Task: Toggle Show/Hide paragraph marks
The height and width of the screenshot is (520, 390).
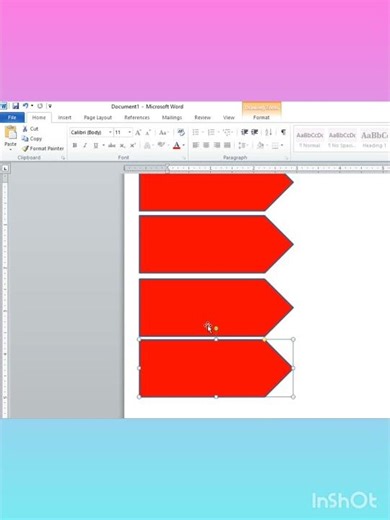Action: [x=283, y=132]
